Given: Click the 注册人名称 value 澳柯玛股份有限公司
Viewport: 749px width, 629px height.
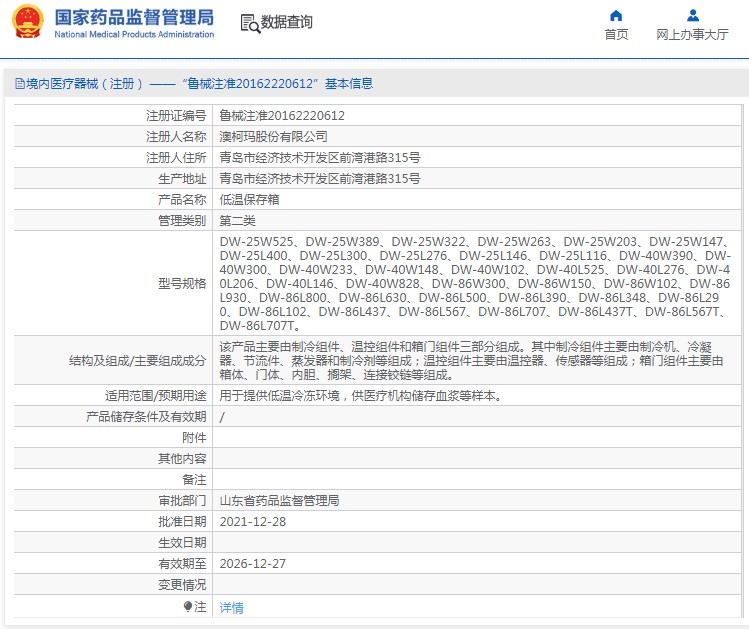Looking at the screenshot, I should [x=273, y=137].
